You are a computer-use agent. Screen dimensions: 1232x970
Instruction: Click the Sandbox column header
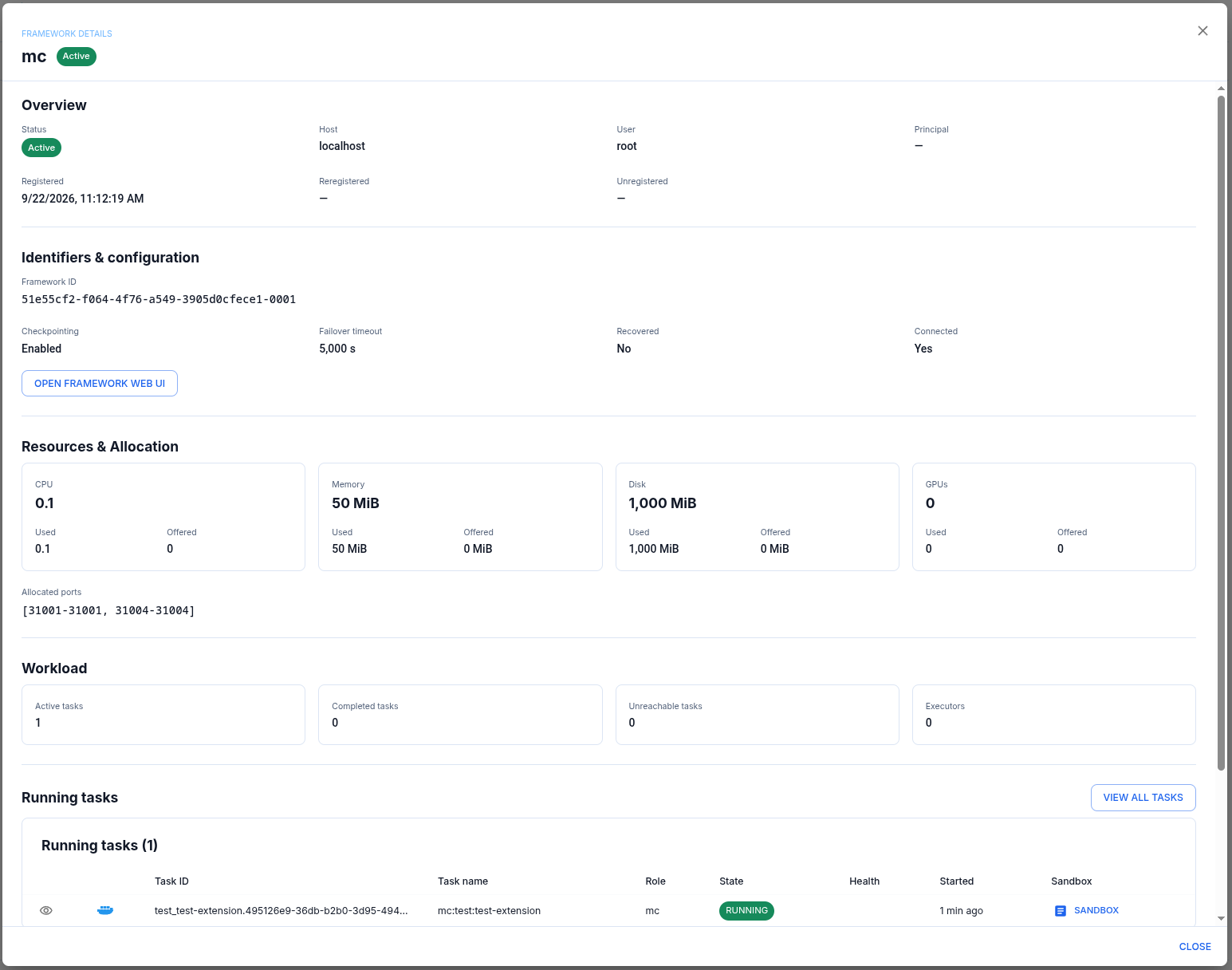[x=1071, y=881]
